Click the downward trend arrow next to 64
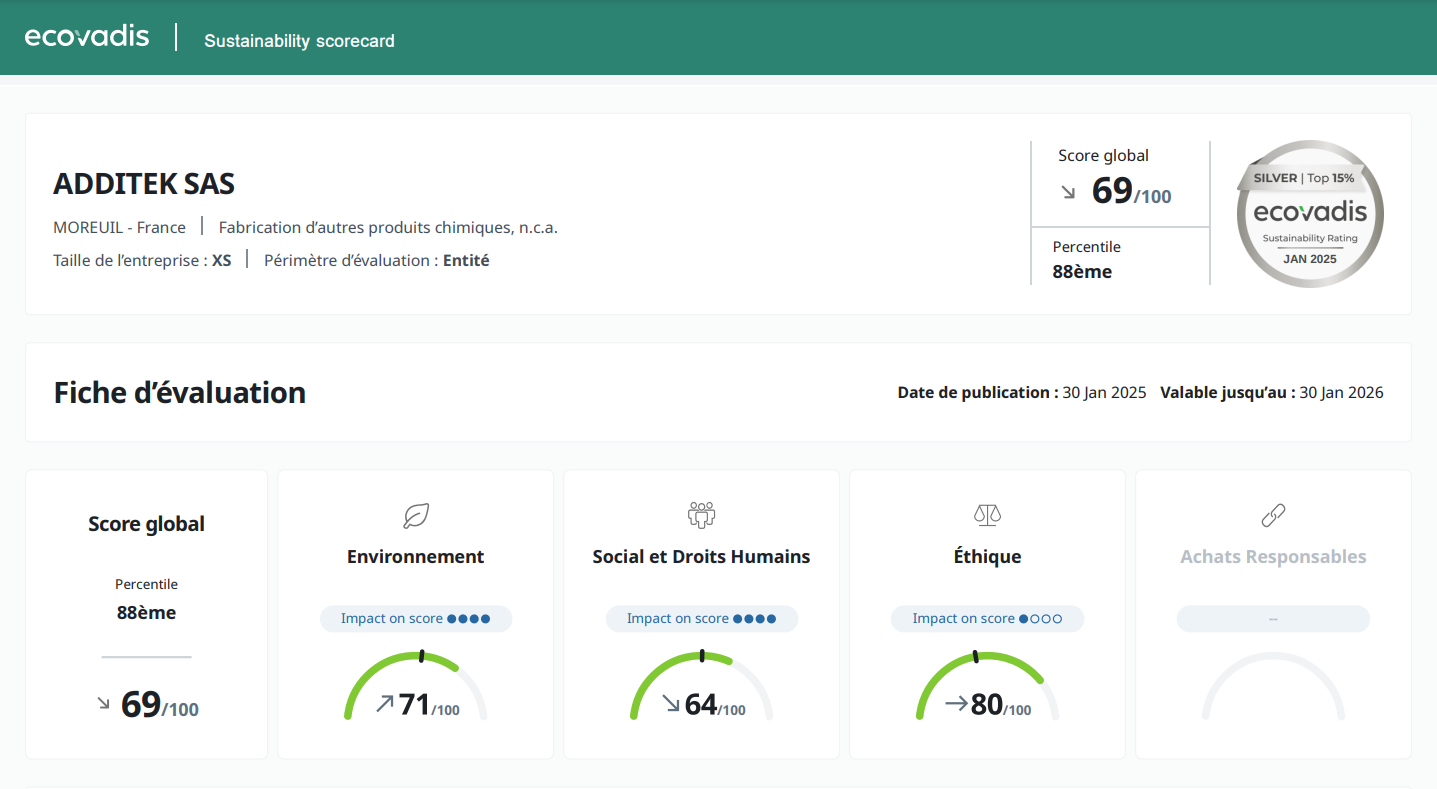Image resolution: width=1437 pixels, height=789 pixels. click(671, 704)
